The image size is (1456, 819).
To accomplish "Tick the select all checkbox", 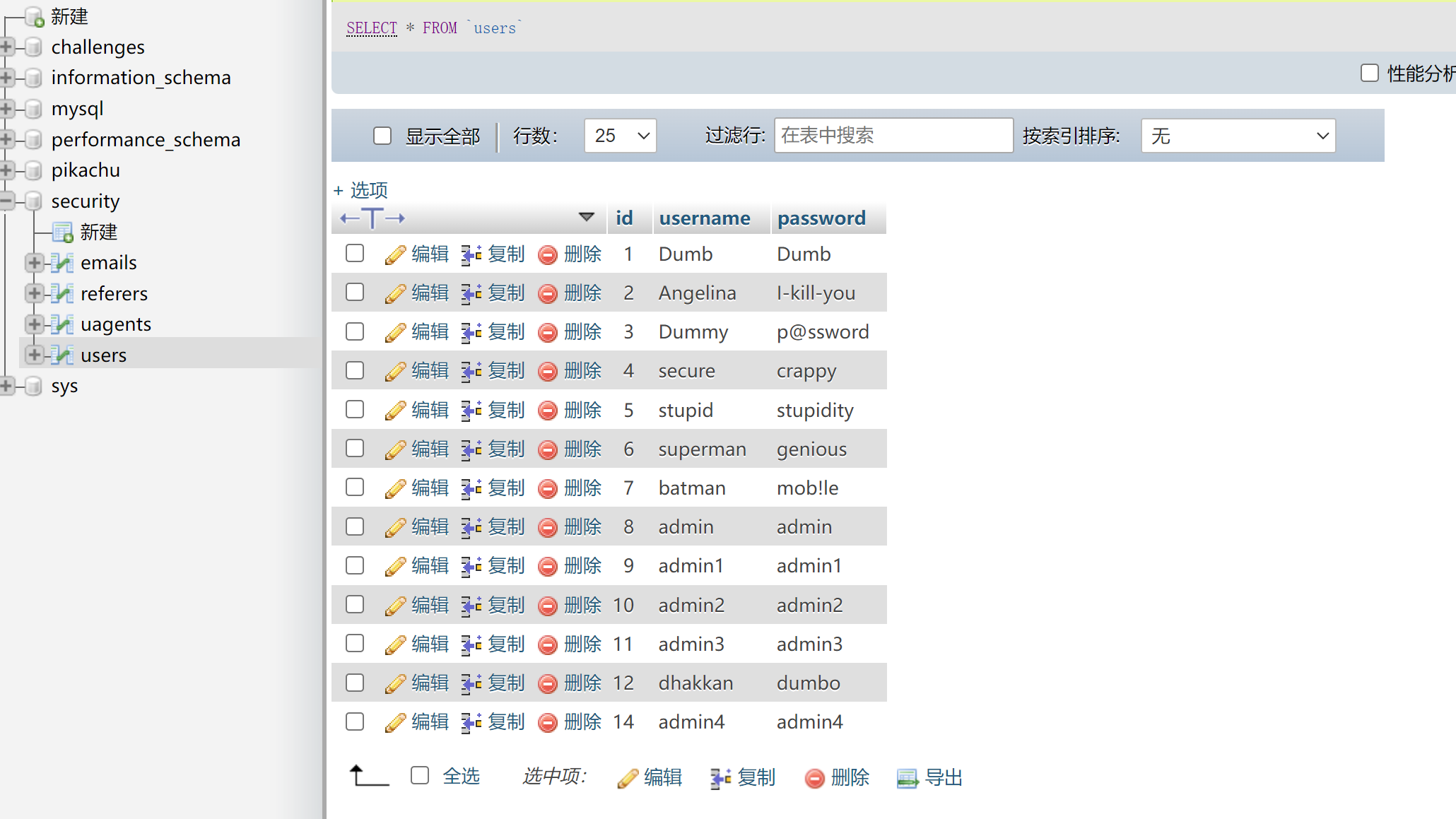I will click(x=420, y=776).
